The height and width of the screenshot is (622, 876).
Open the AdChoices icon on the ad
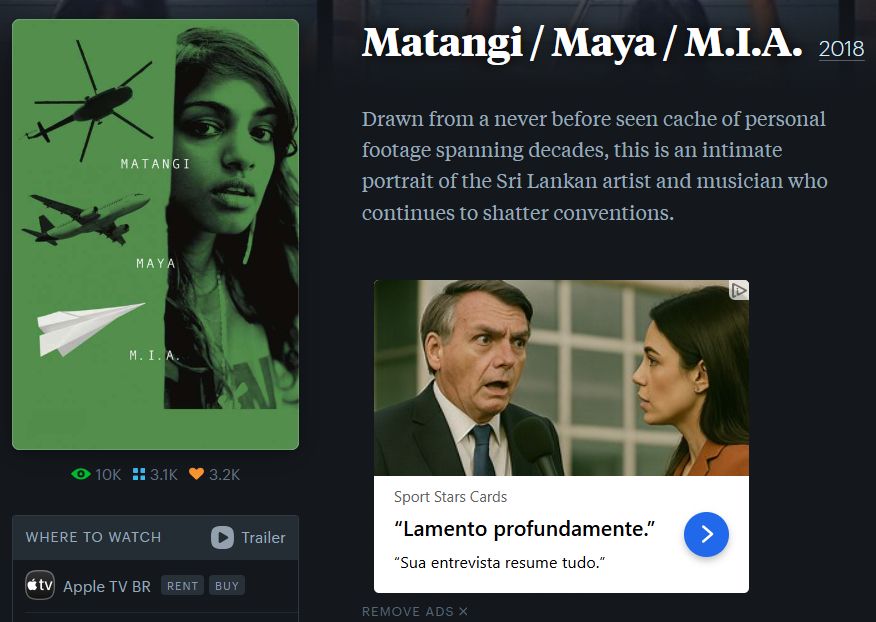(739, 290)
